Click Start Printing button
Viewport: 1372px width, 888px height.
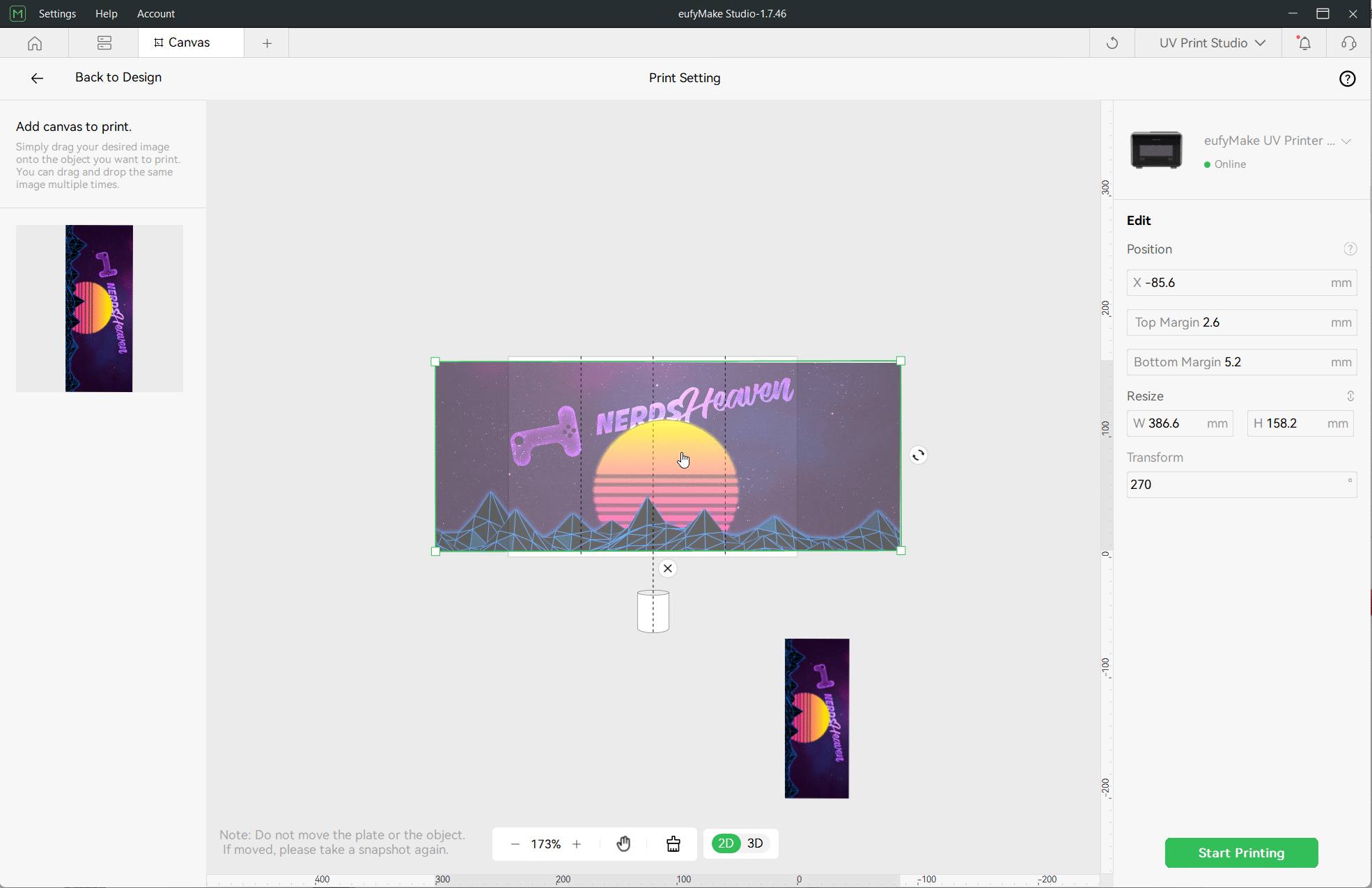tap(1241, 852)
